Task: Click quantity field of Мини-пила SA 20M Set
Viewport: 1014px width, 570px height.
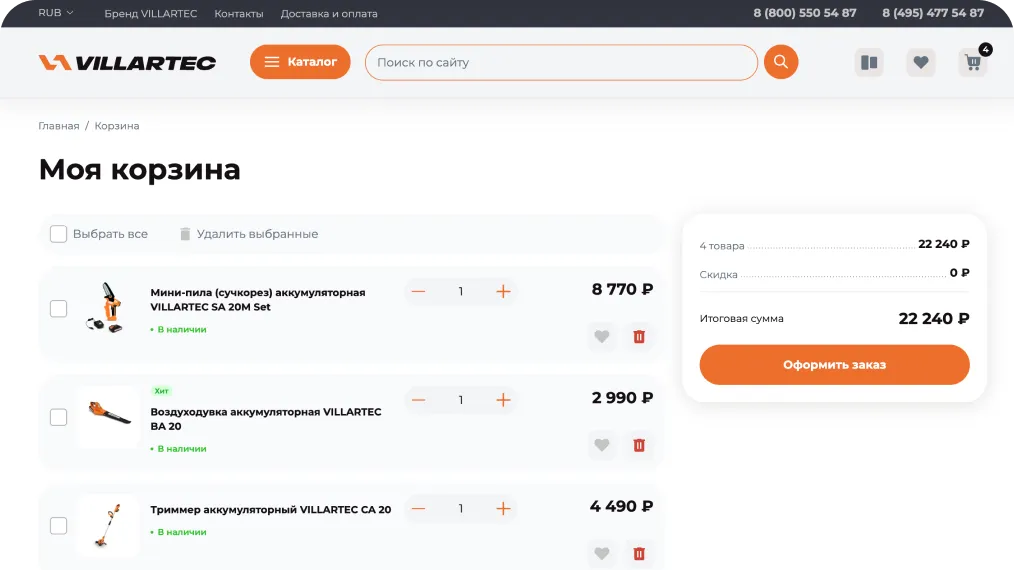Action: [460, 291]
